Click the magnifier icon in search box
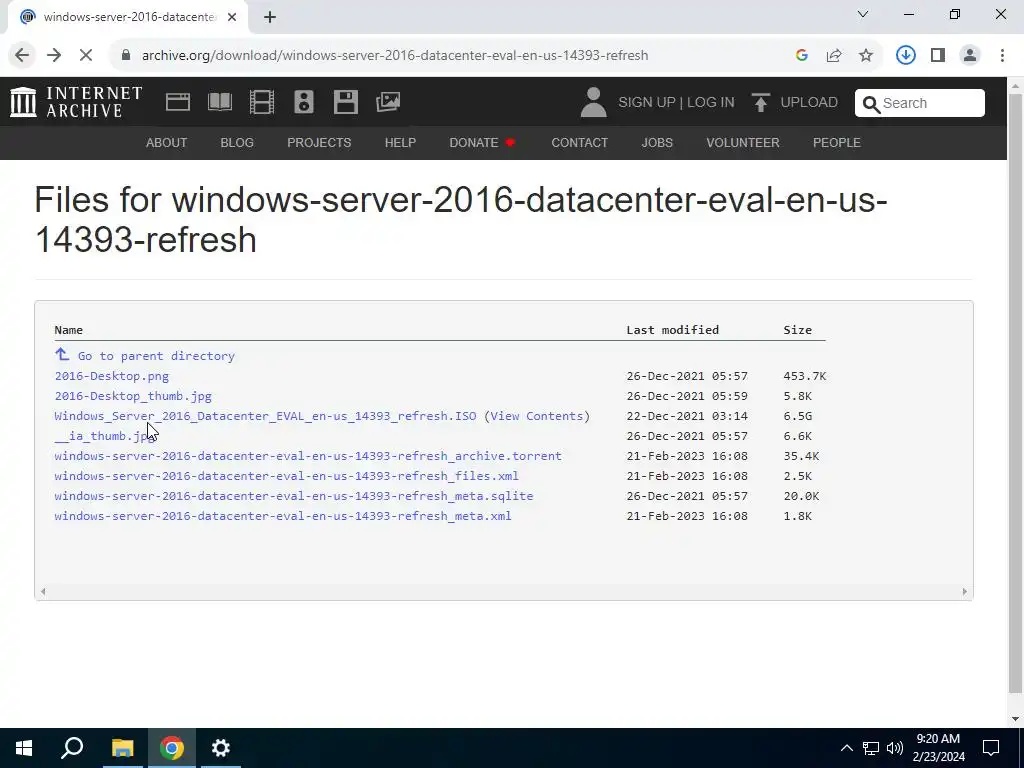This screenshot has width=1024, height=768. (871, 104)
